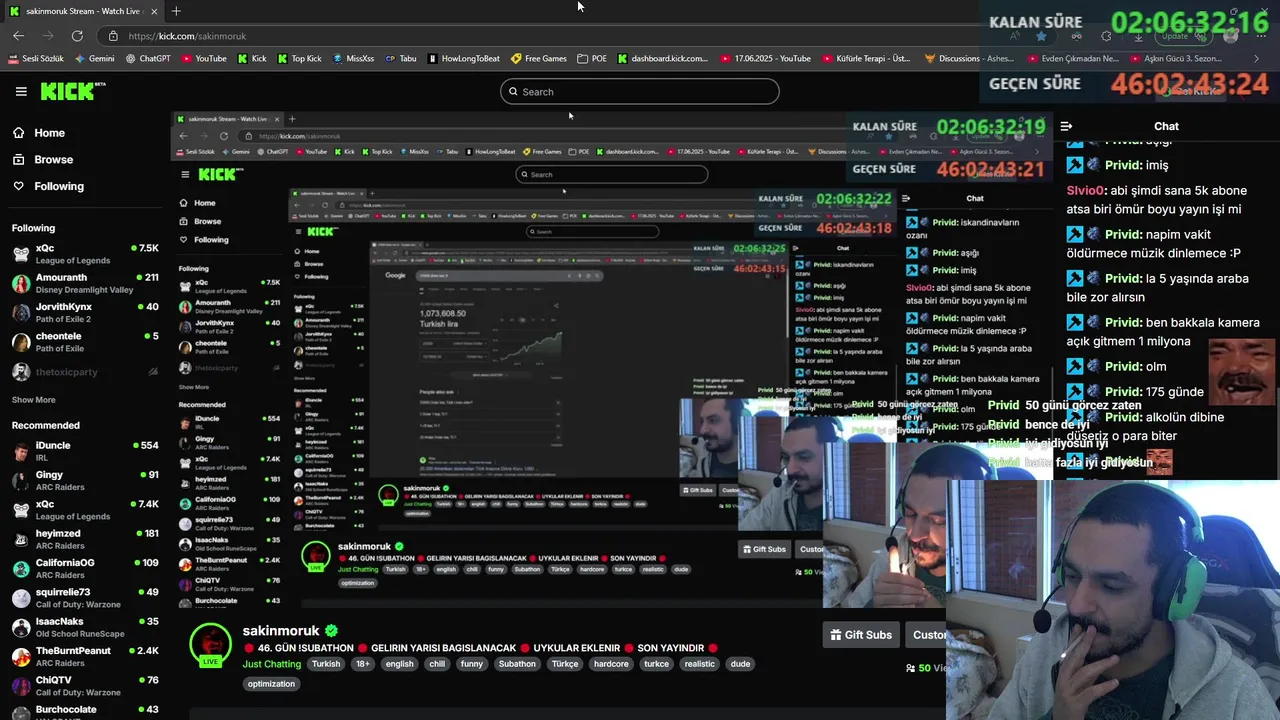Click the Following heart icon
1280x720 pixels.
coord(18,186)
